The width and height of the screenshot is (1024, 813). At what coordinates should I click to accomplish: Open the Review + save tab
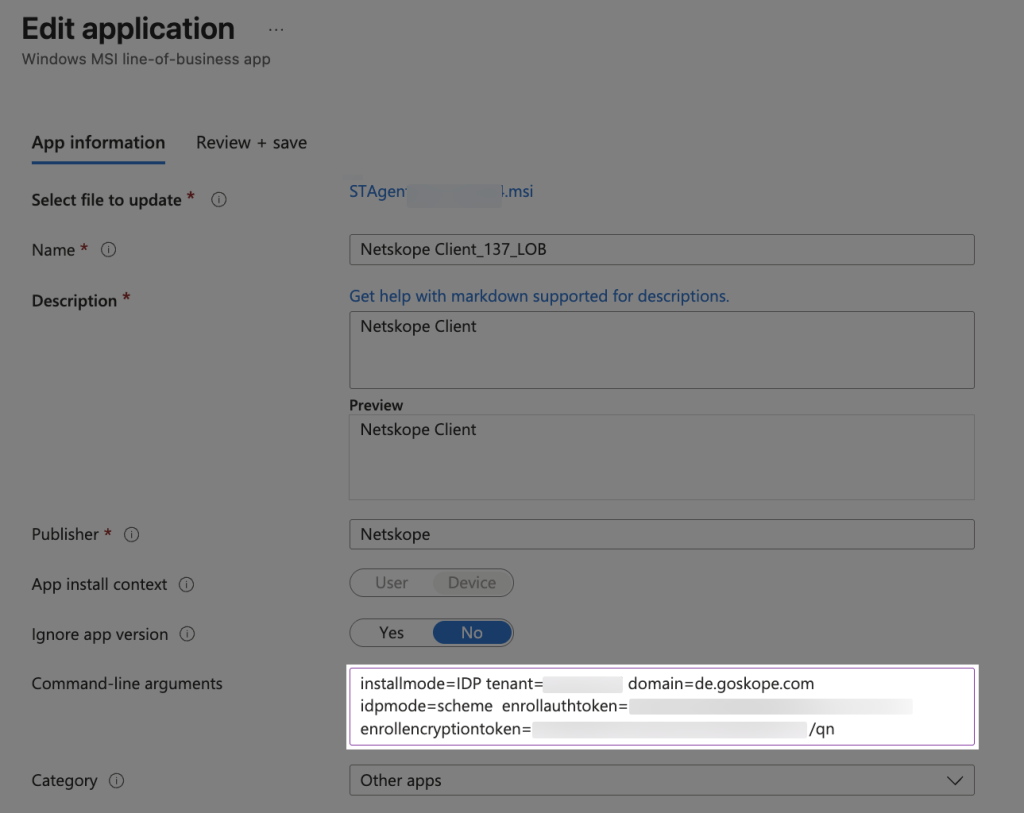pos(251,142)
